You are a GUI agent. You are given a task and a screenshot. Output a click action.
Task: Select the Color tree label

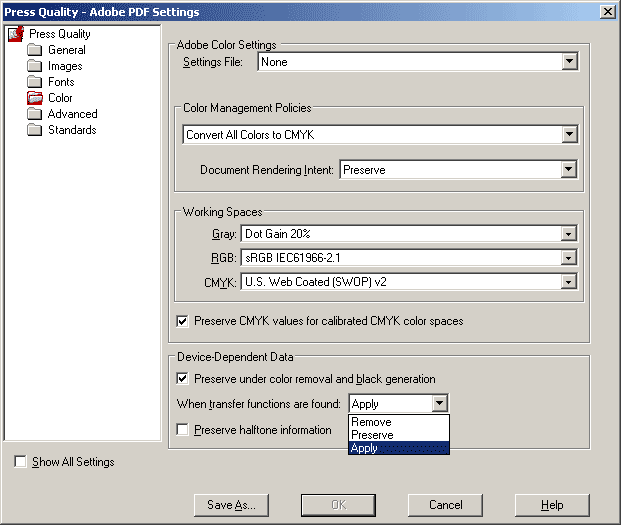(x=60, y=98)
